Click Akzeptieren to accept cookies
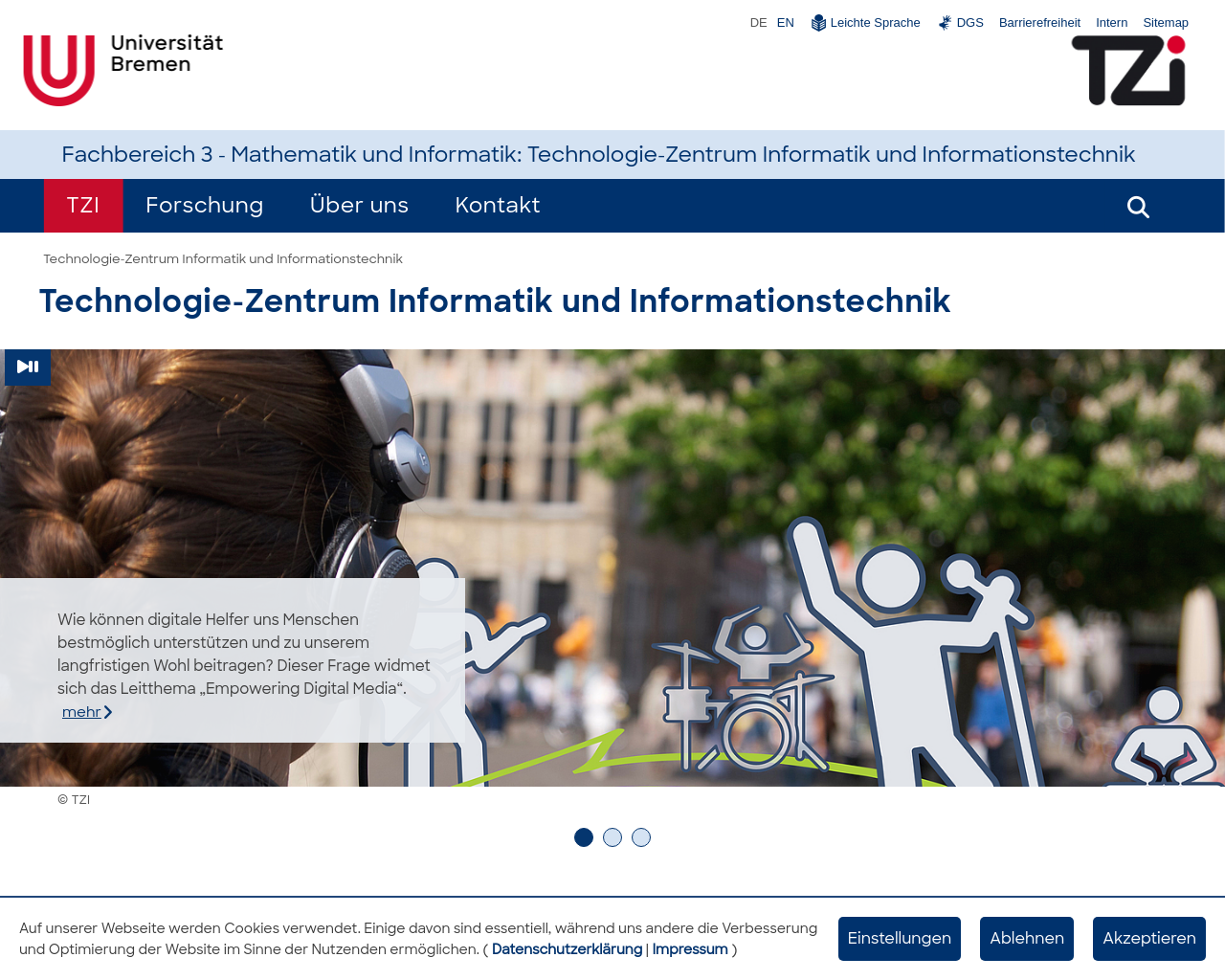1225x980 pixels. click(x=1149, y=939)
